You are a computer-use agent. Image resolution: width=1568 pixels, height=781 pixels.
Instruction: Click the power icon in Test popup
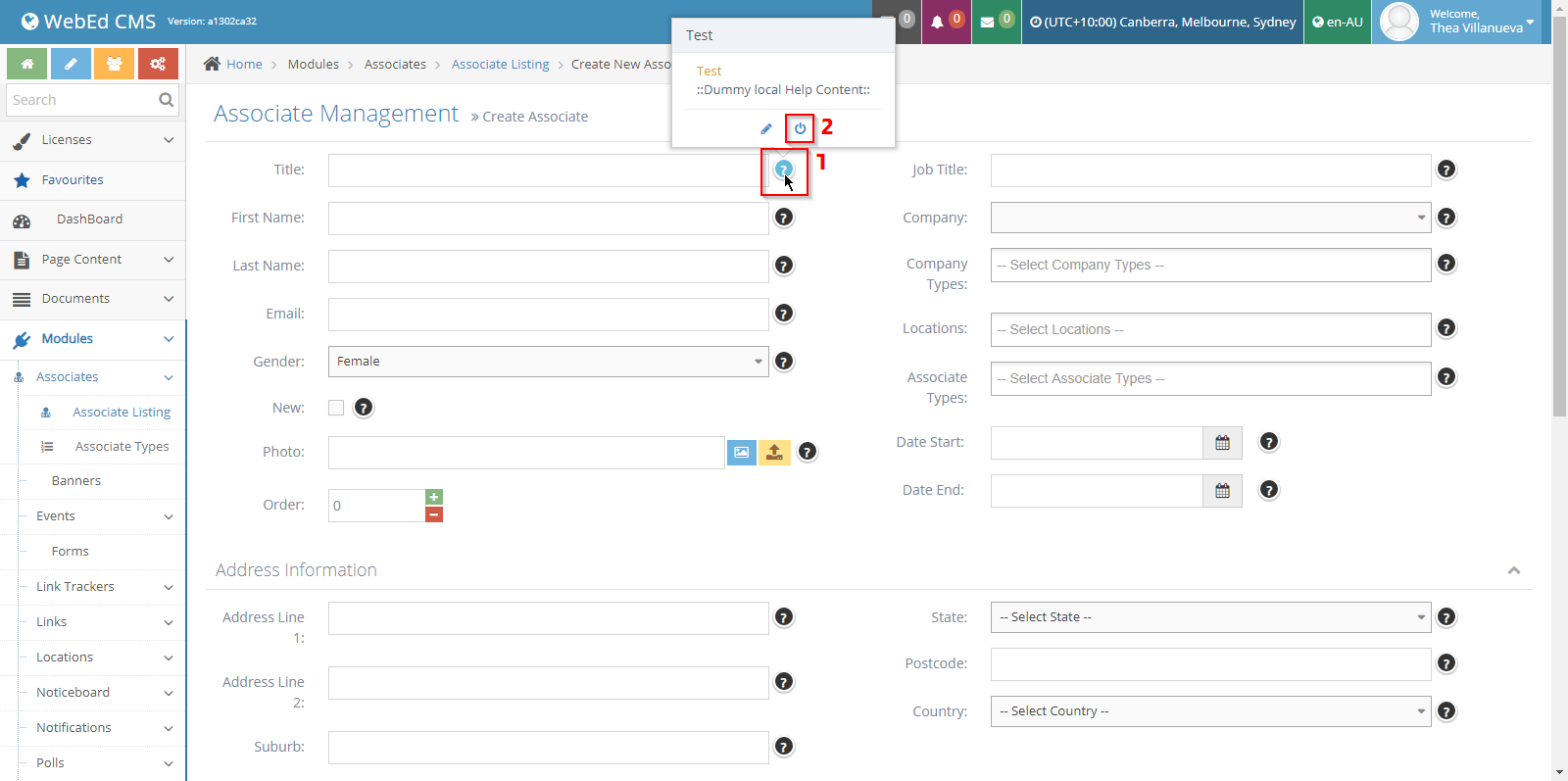tap(800, 128)
